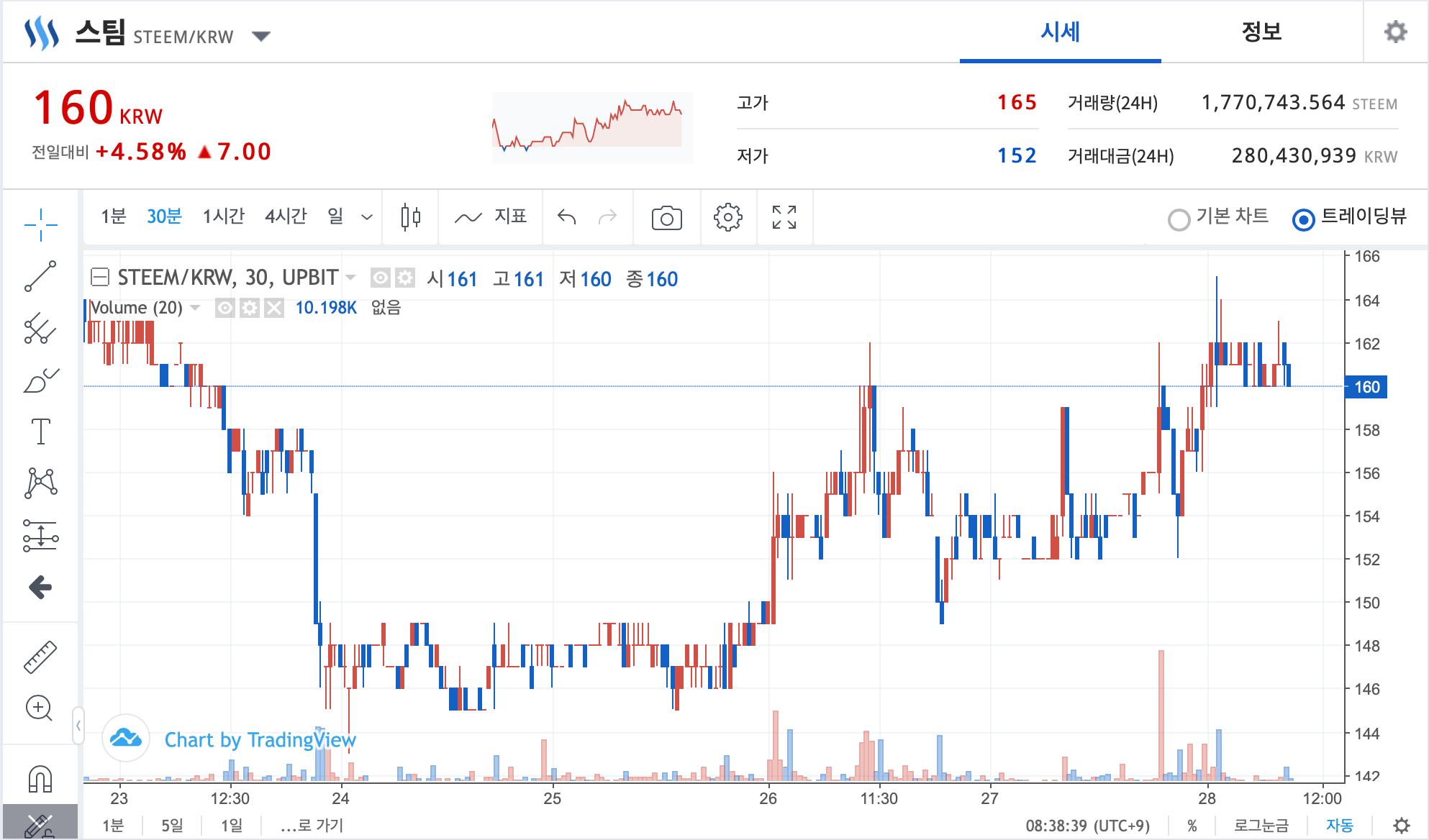Select the long position prediction tool
The width and height of the screenshot is (1429, 840).
click(40, 536)
